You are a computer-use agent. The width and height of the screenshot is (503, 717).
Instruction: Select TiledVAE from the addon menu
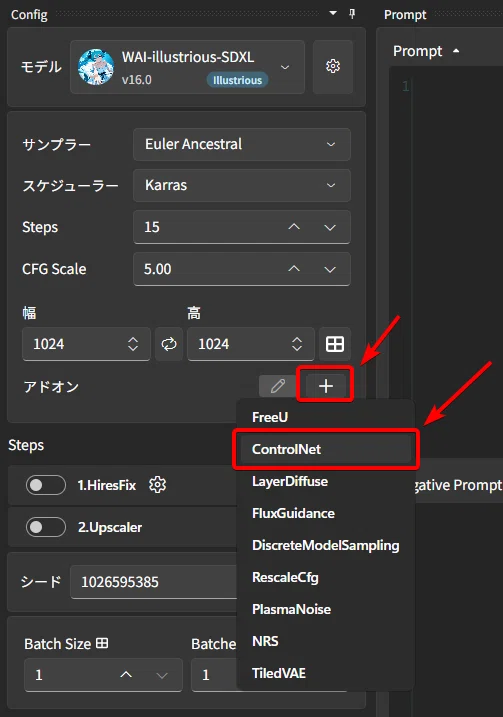326,674
